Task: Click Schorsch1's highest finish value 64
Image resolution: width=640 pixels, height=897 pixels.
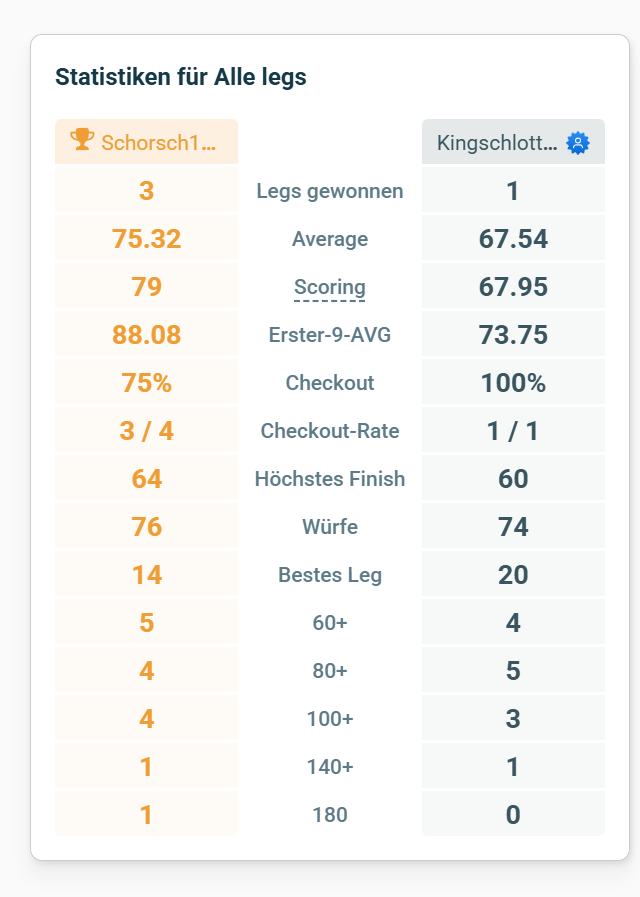Action: [x=146, y=478]
